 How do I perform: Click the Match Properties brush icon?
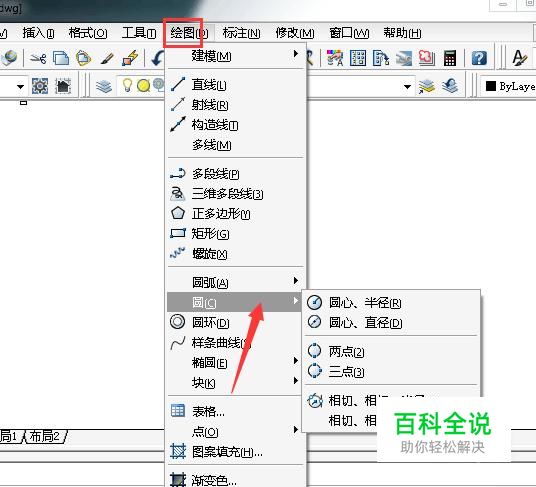[107, 58]
